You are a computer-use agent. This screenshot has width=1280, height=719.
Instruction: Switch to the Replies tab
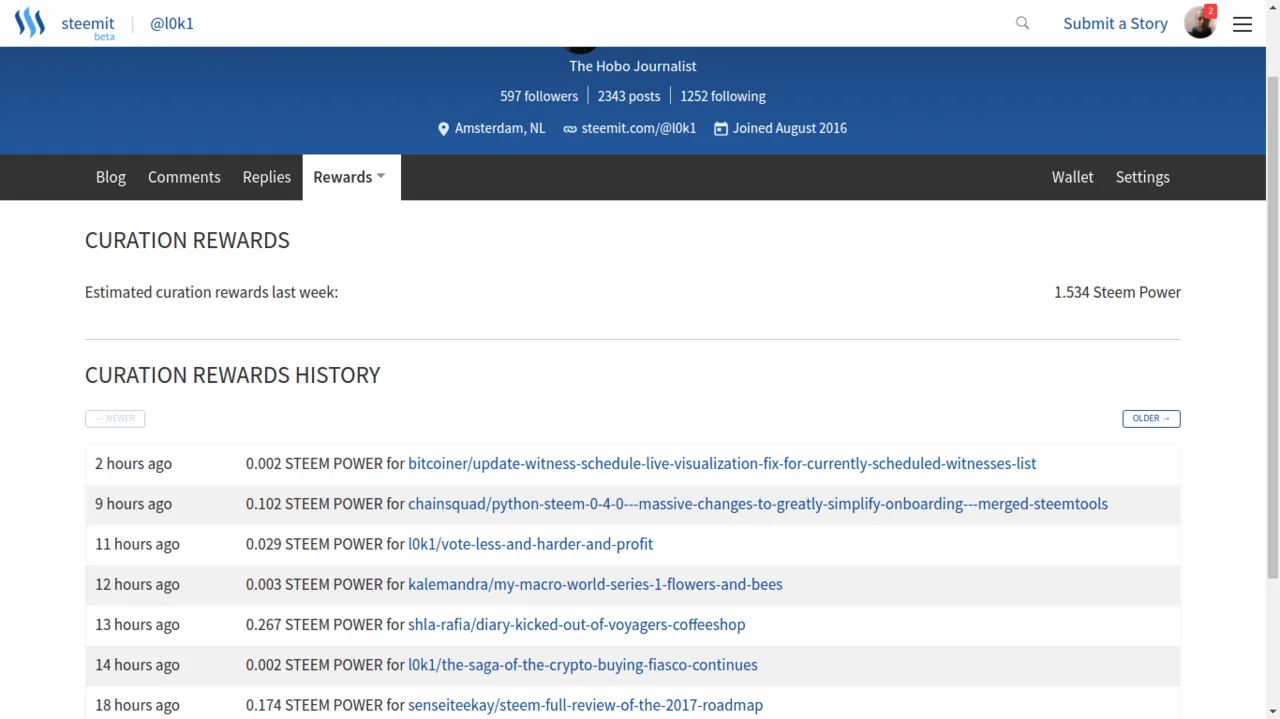267,177
